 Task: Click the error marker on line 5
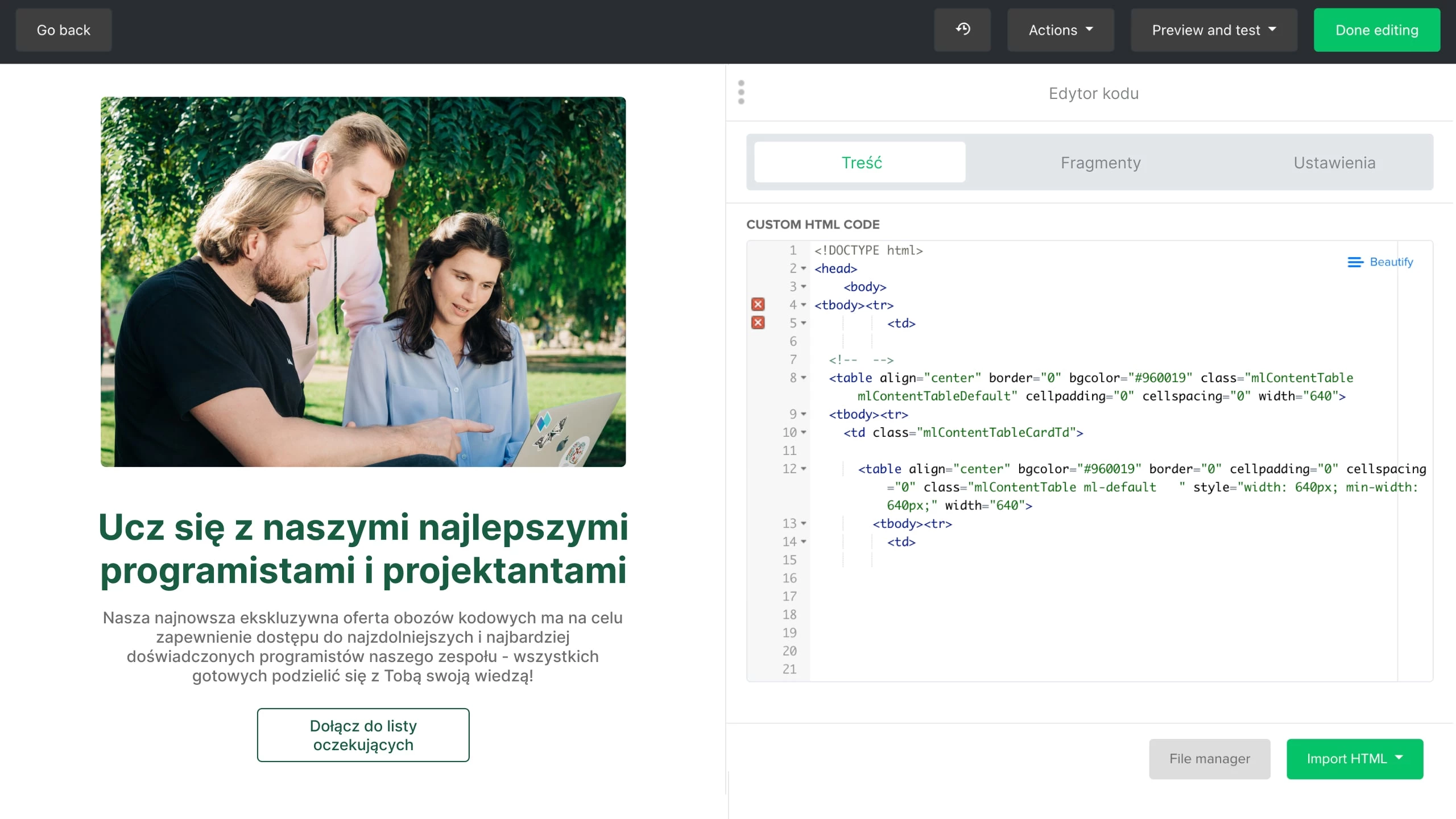[758, 323]
